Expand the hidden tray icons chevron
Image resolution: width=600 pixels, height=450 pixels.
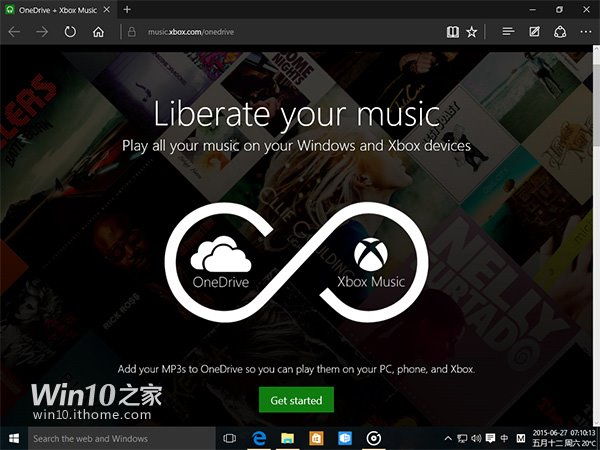coord(448,439)
